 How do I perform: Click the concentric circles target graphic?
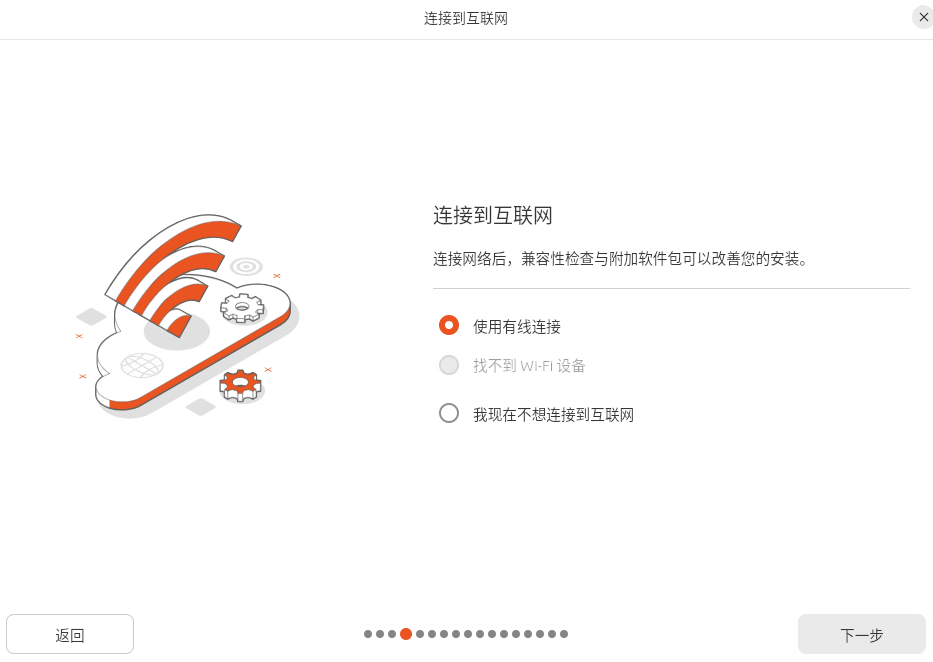(x=246, y=266)
